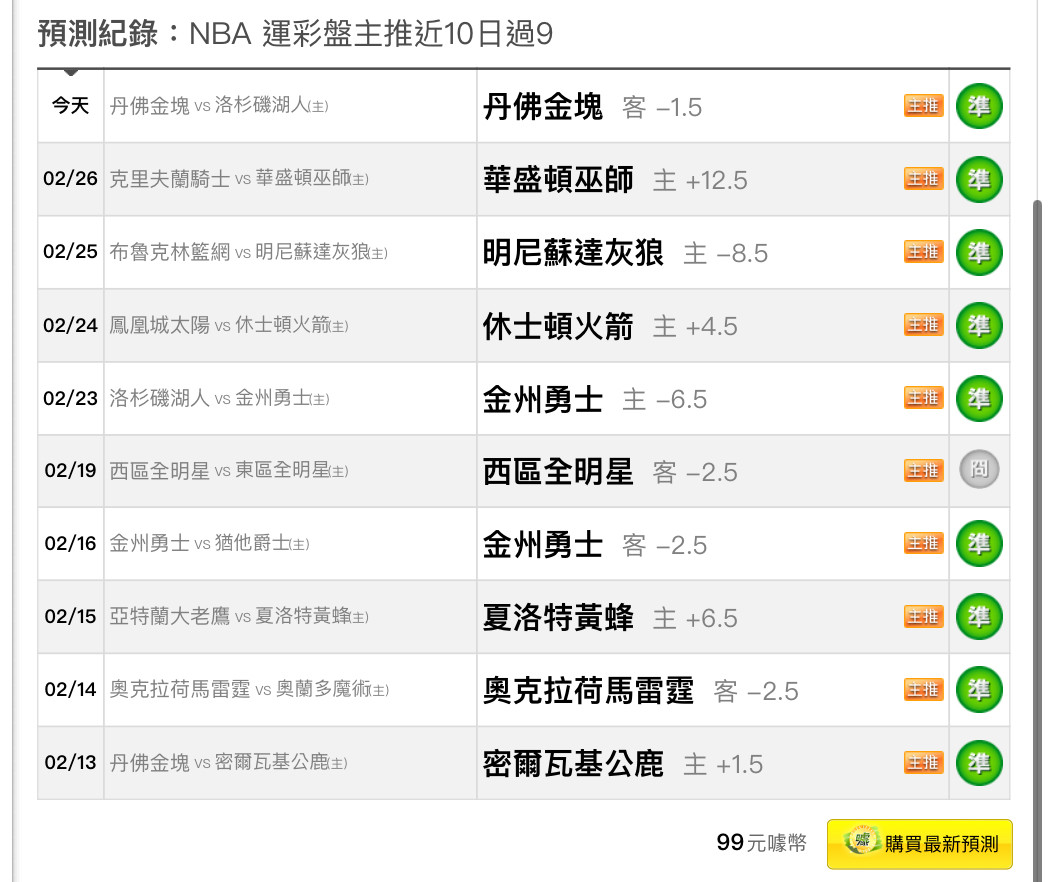Click the 02/14 date cell
The width and height of the screenshot is (1051, 882).
click(x=70, y=690)
